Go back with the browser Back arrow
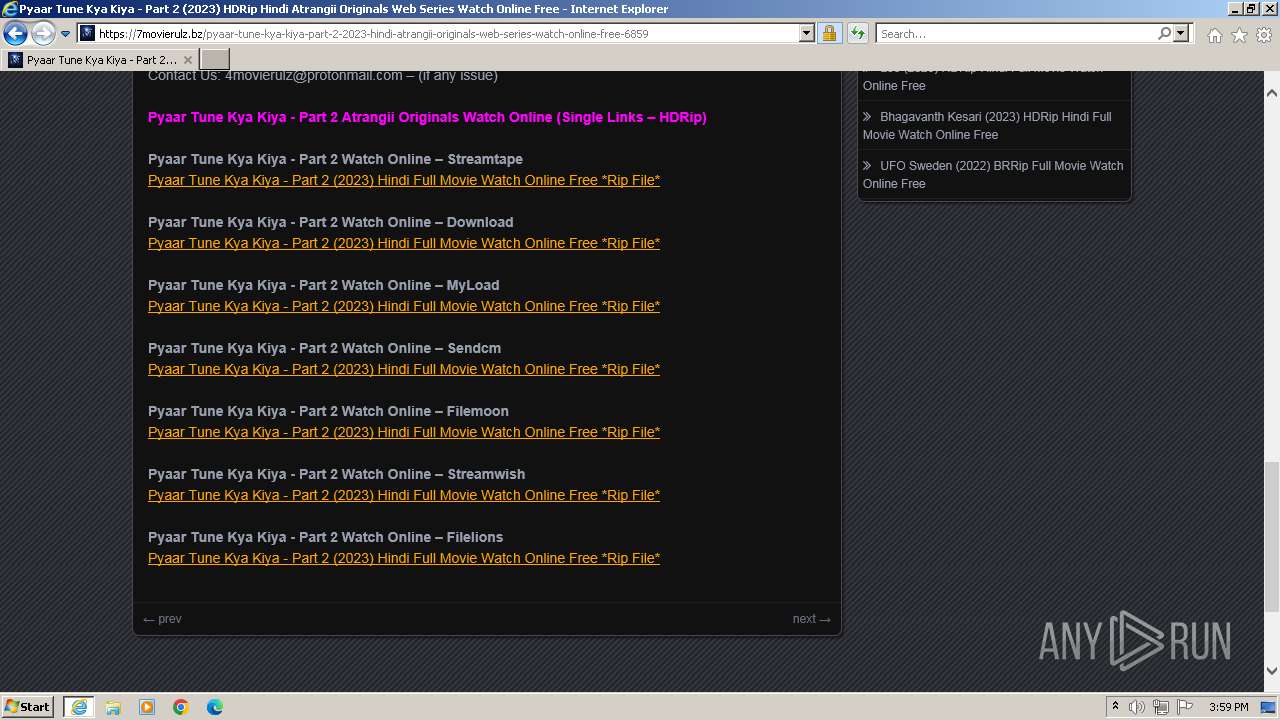This screenshot has width=1280, height=720. point(15,33)
